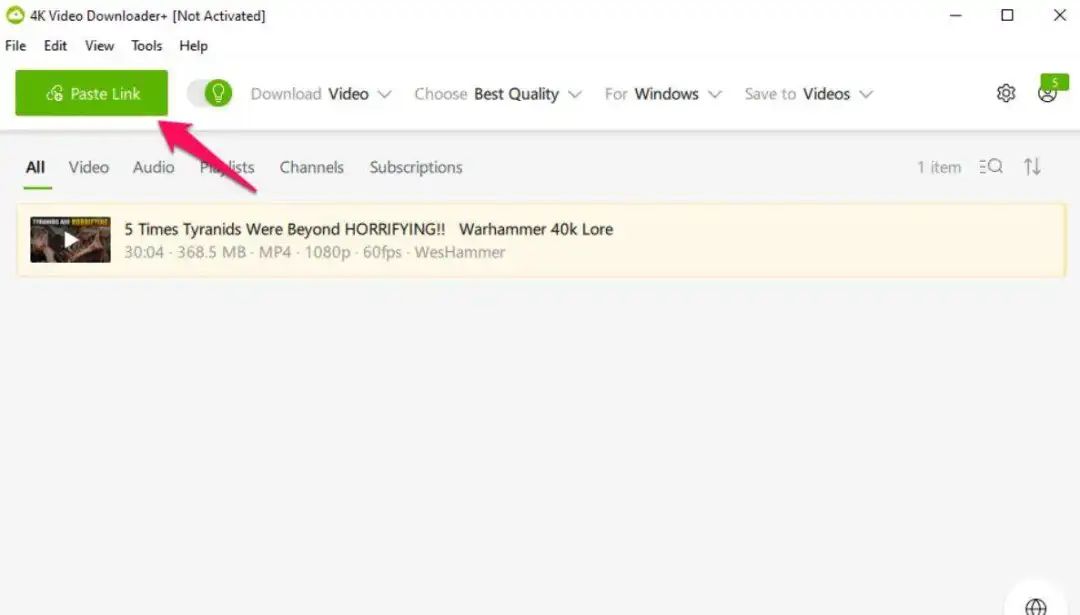Image resolution: width=1080 pixels, height=615 pixels.
Task: Open settings via gear icon
Action: pos(1006,93)
